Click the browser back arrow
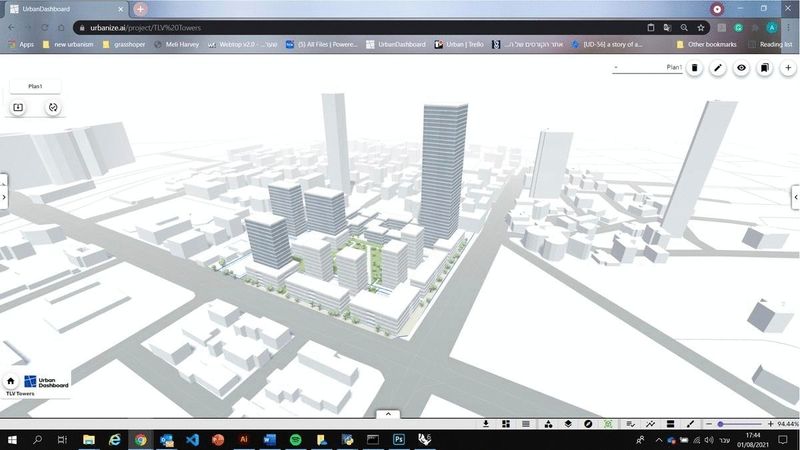The image size is (800, 450). point(11,28)
